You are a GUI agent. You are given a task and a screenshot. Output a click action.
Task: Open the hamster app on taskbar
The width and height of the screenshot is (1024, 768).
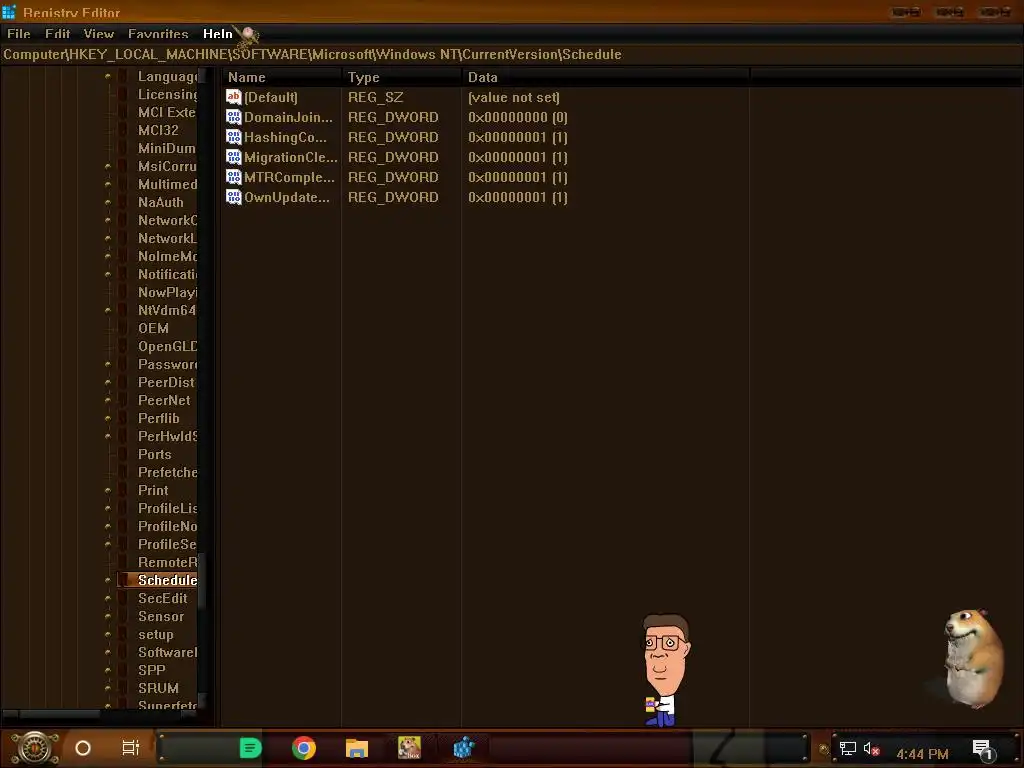coord(409,748)
